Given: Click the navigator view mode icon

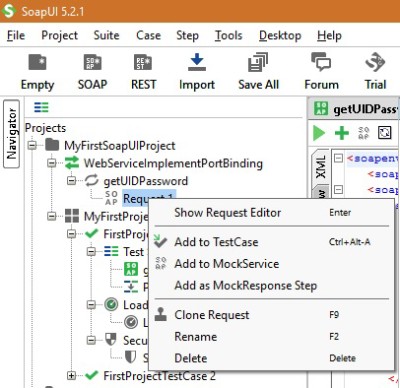Looking at the screenshot, I should 41,107.
